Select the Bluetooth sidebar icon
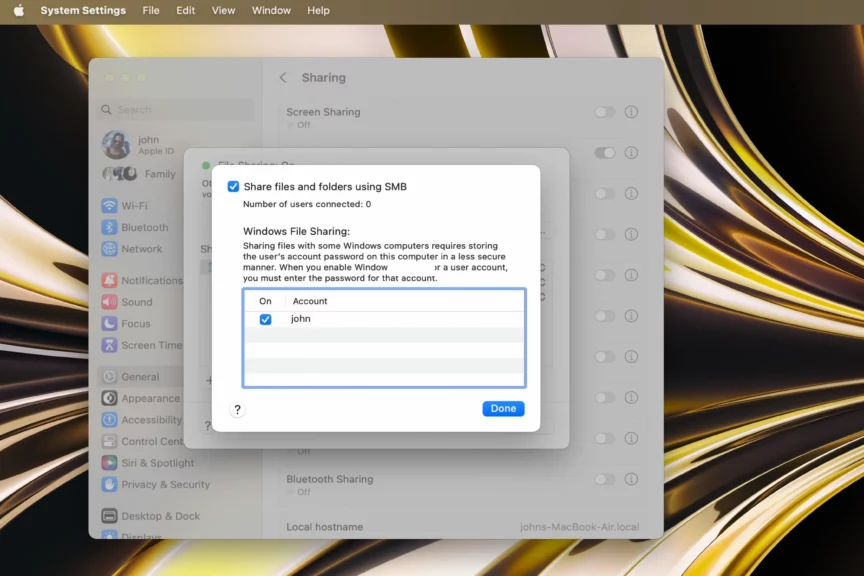 tap(109, 228)
